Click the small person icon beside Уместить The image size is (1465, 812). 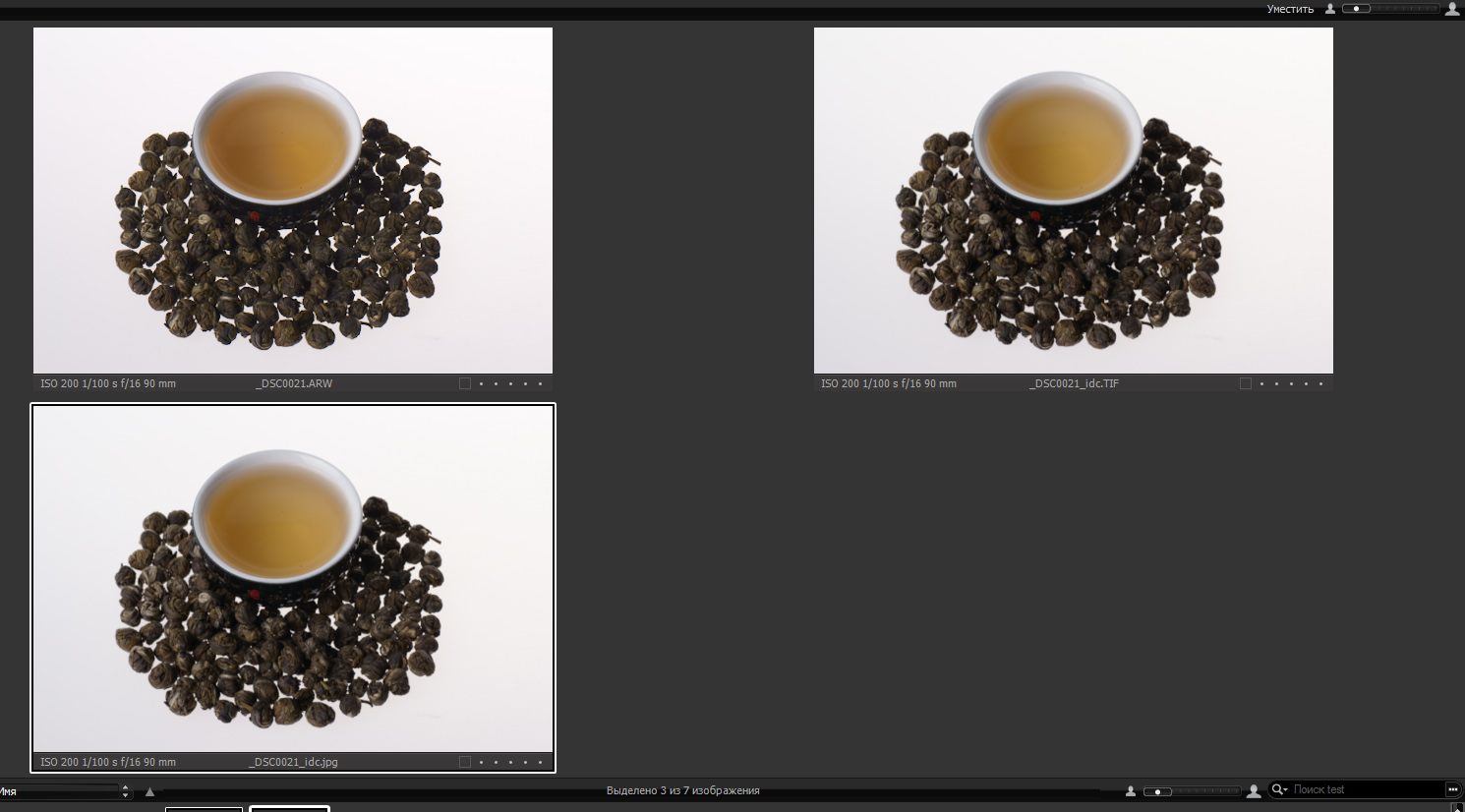pos(1330,9)
